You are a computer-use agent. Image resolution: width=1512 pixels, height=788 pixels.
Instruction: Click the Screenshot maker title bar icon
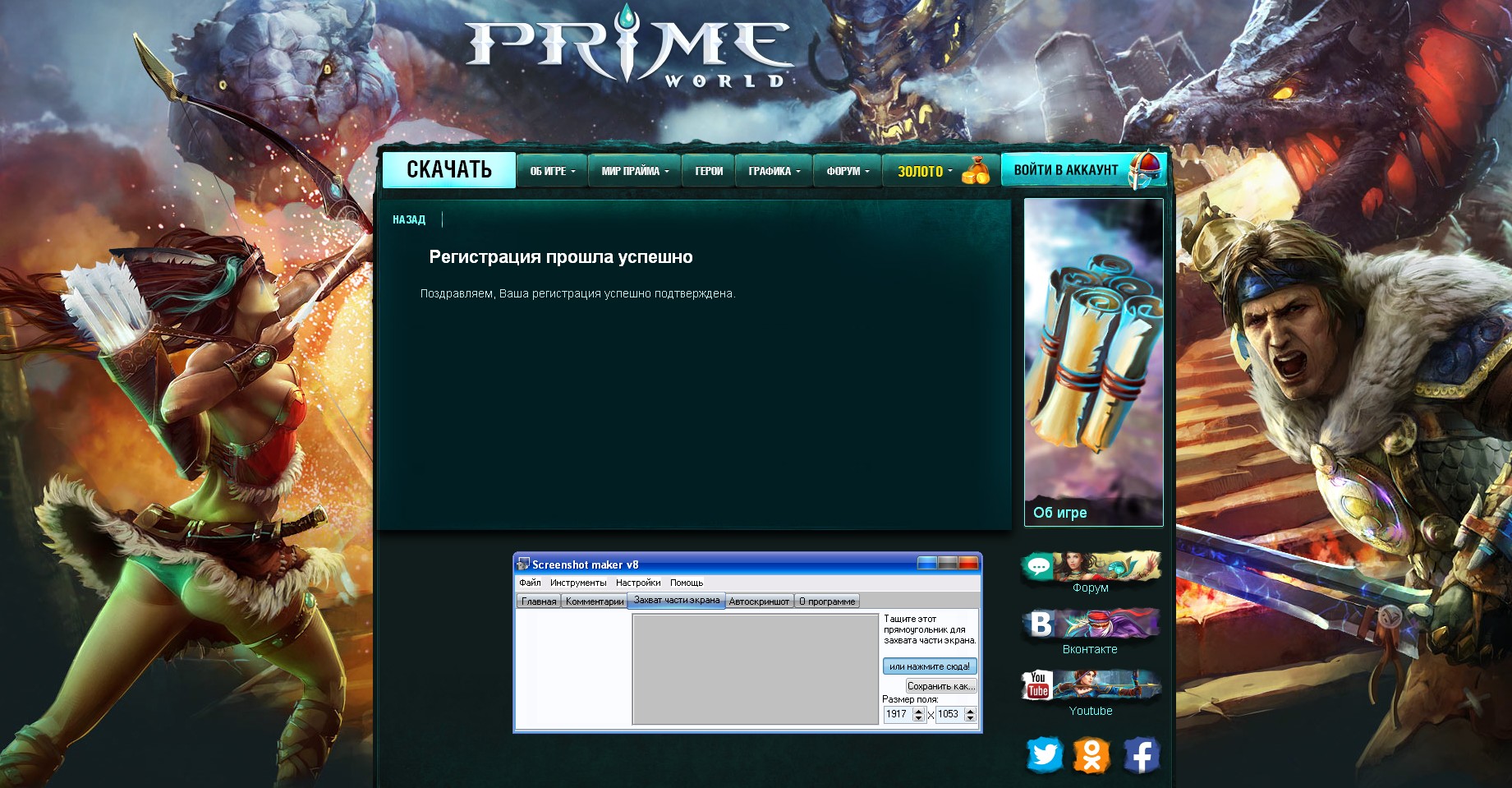(x=523, y=564)
